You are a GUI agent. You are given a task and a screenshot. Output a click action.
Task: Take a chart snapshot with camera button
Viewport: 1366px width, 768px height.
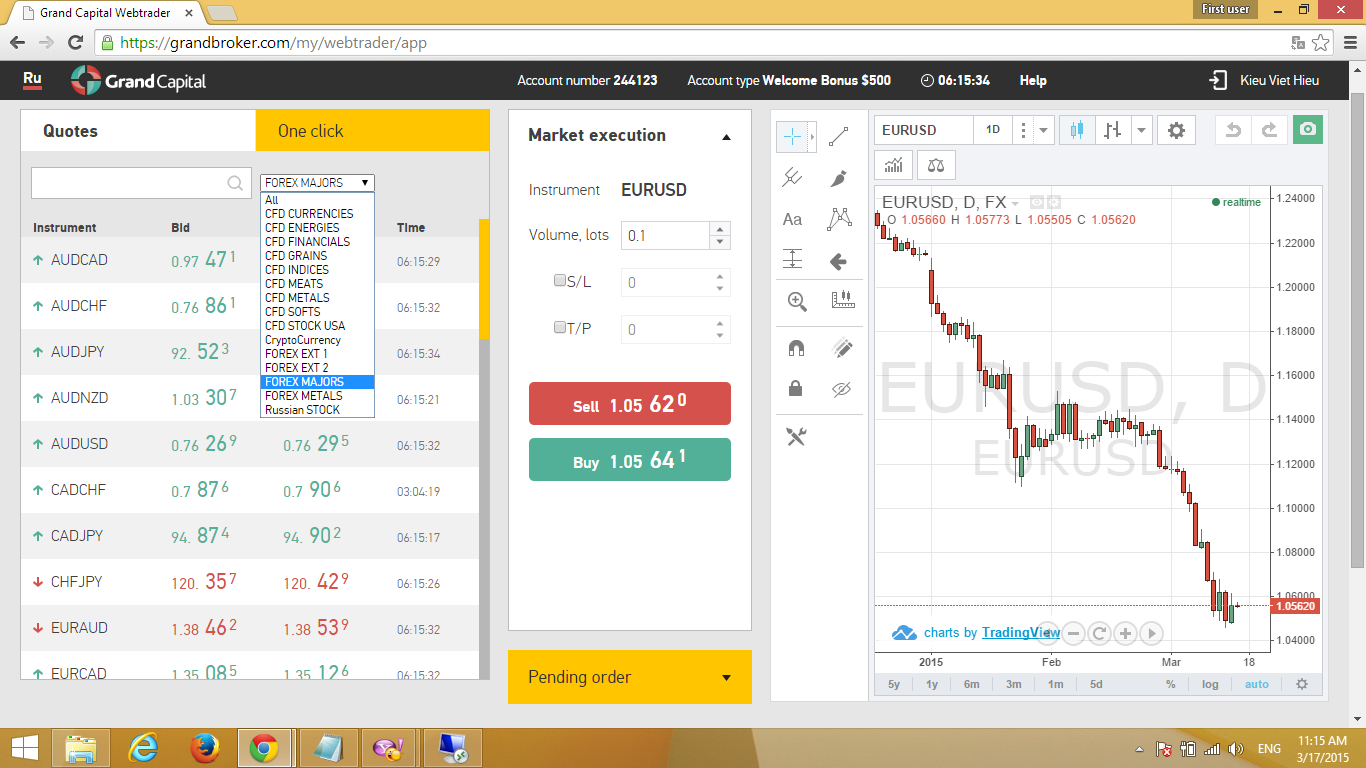point(1307,130)
